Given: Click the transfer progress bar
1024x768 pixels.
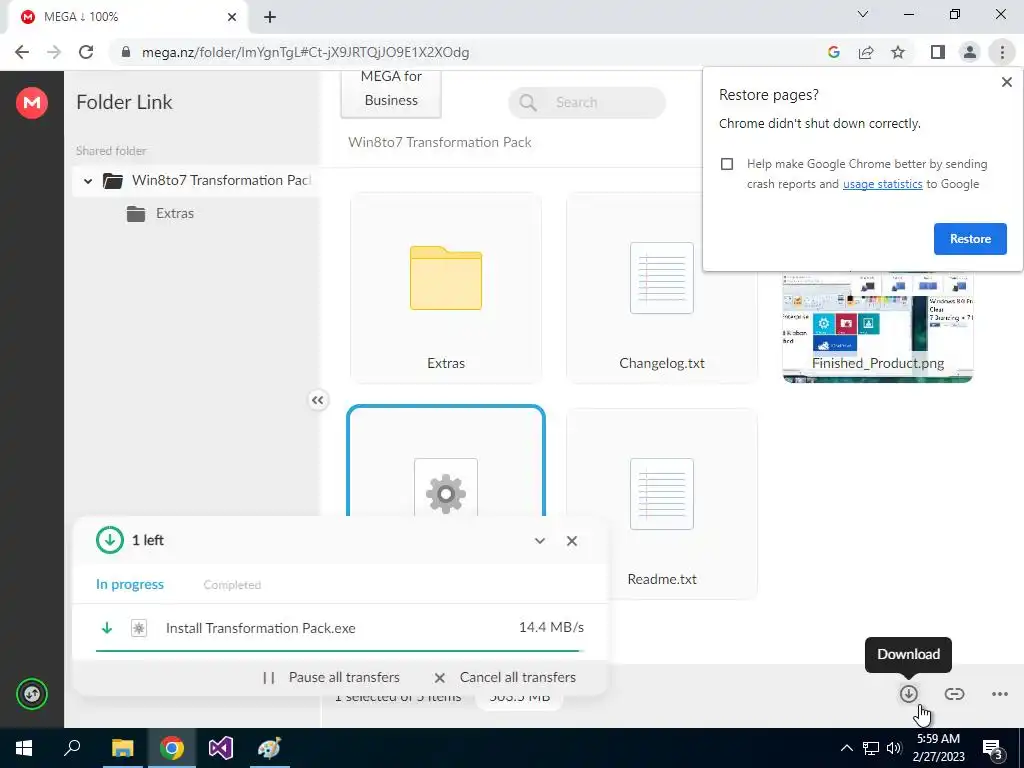Looking at the screenshot, I should tap(340, 651).
